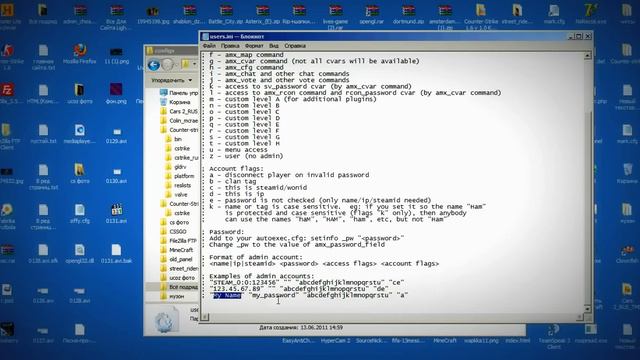Click the 11 (1).png desktop icon
This screenshot has width=640, height=360.
(x=116, y=55)
